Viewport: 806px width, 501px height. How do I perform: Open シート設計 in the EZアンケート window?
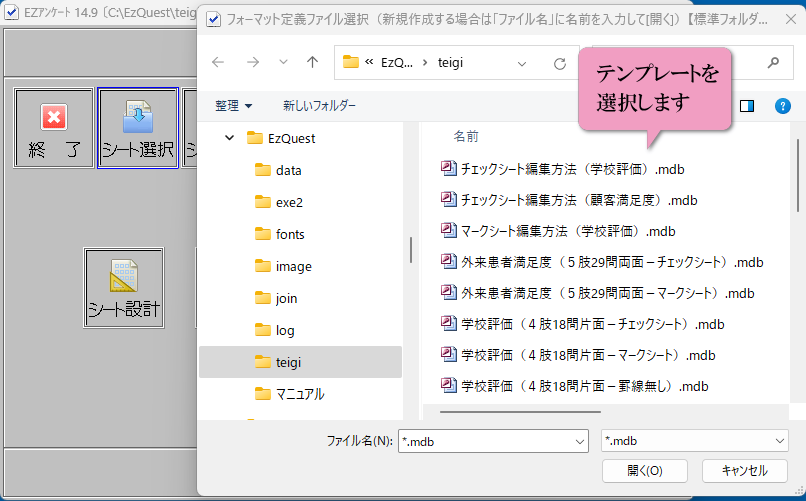click(x=124, y=288)
